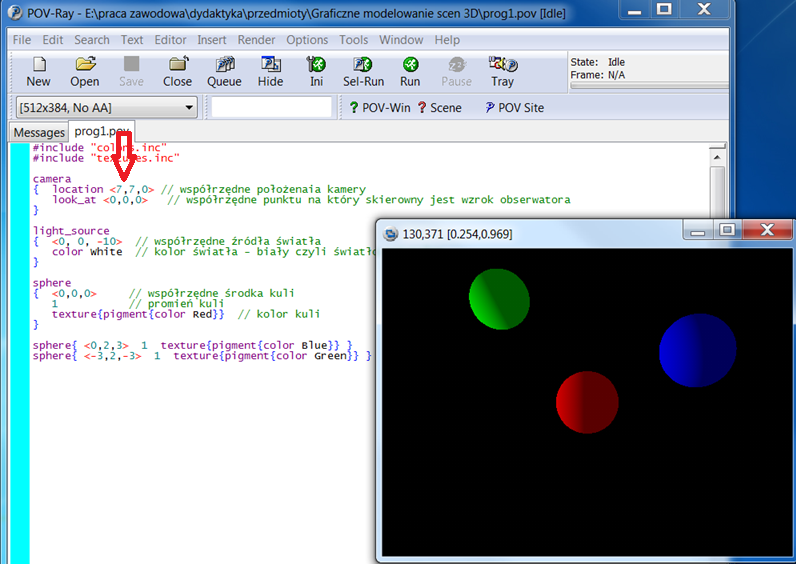Click the standalone 'sphere' keyword line
Image resolution: width=796 pixels, height=565 pixels.
click(x=52, y=283)
